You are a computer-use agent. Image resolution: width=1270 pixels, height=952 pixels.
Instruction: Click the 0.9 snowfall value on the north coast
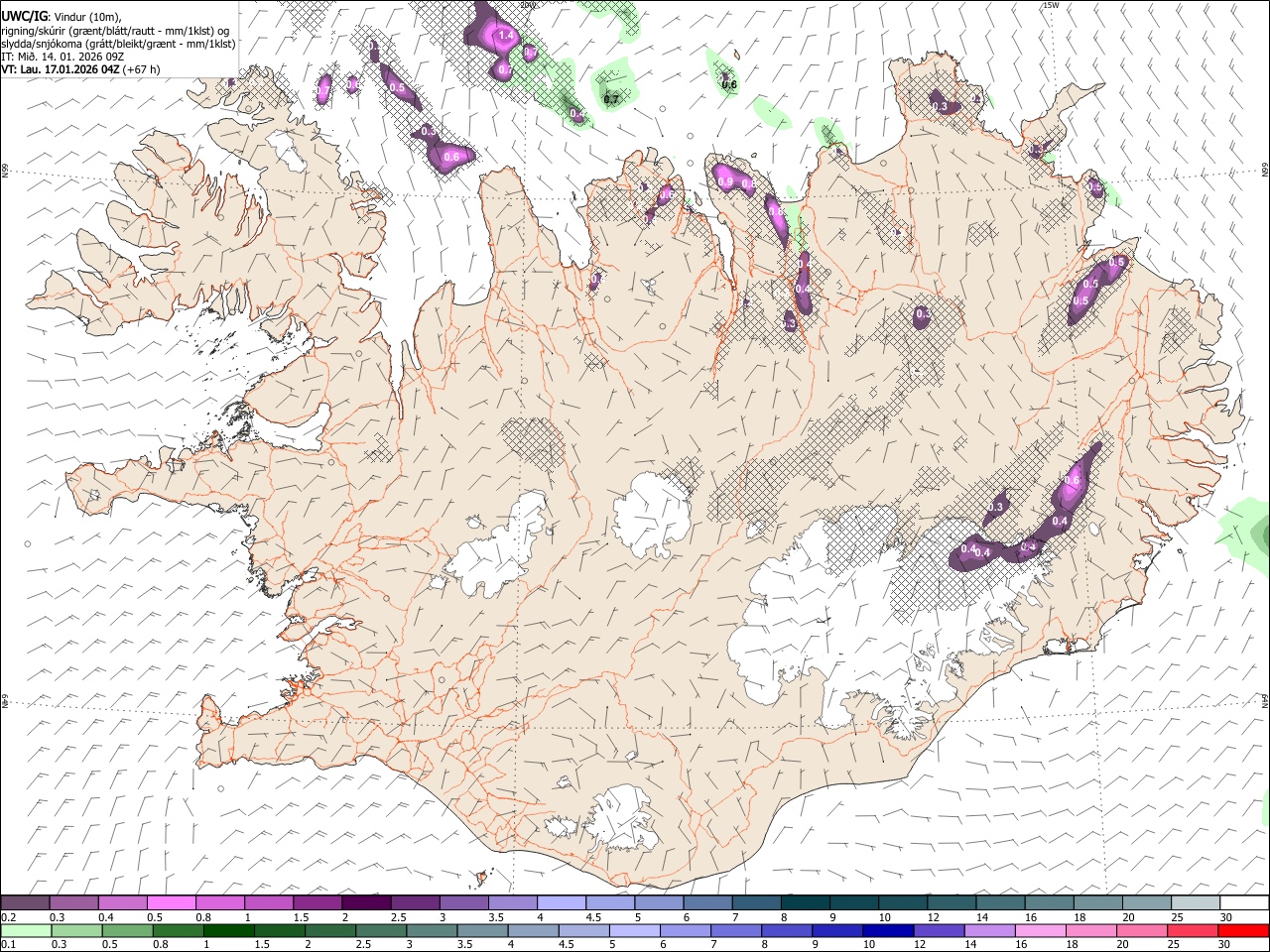point(725,181)
